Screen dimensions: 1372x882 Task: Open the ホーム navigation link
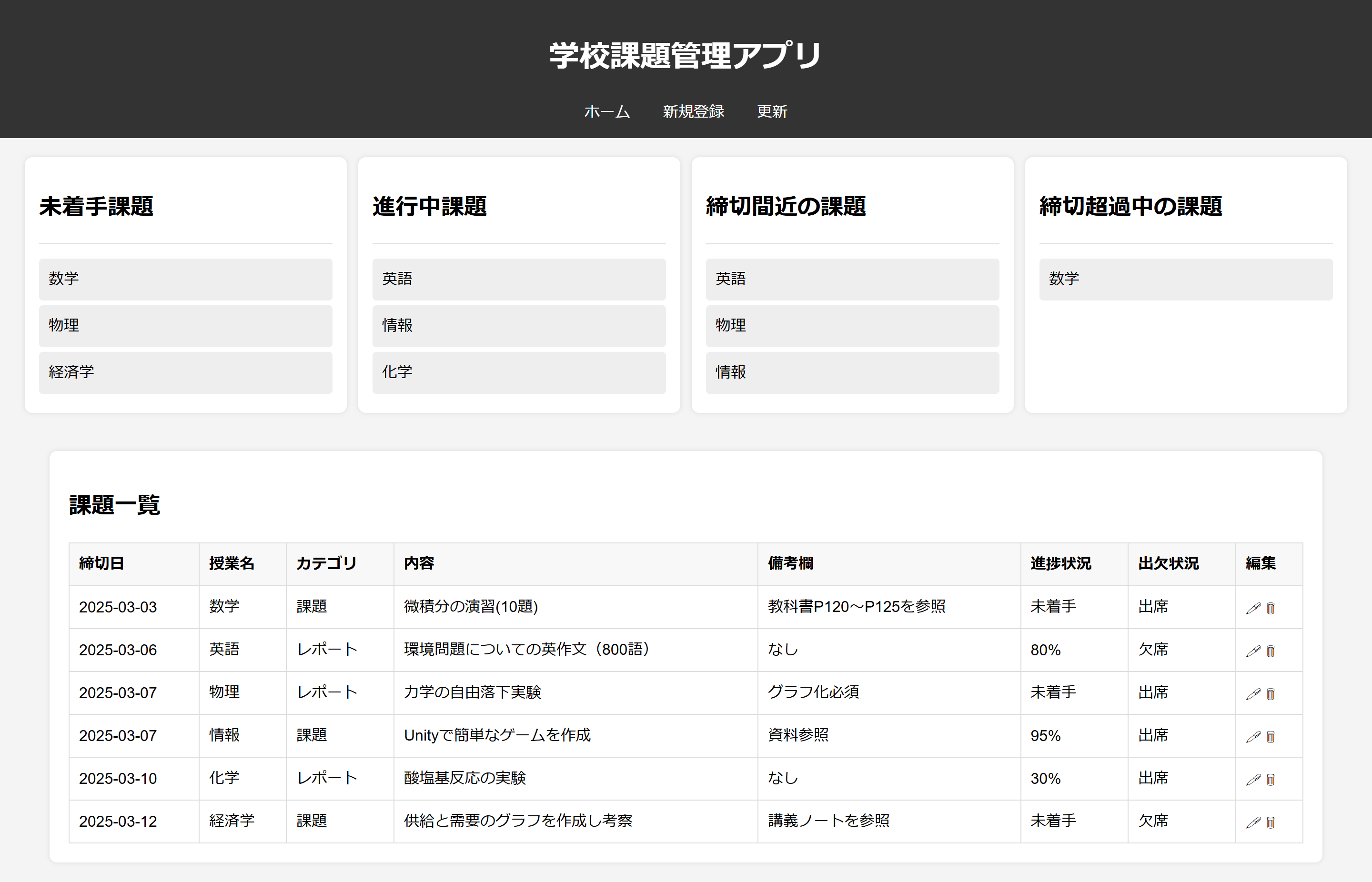[606, 112]
